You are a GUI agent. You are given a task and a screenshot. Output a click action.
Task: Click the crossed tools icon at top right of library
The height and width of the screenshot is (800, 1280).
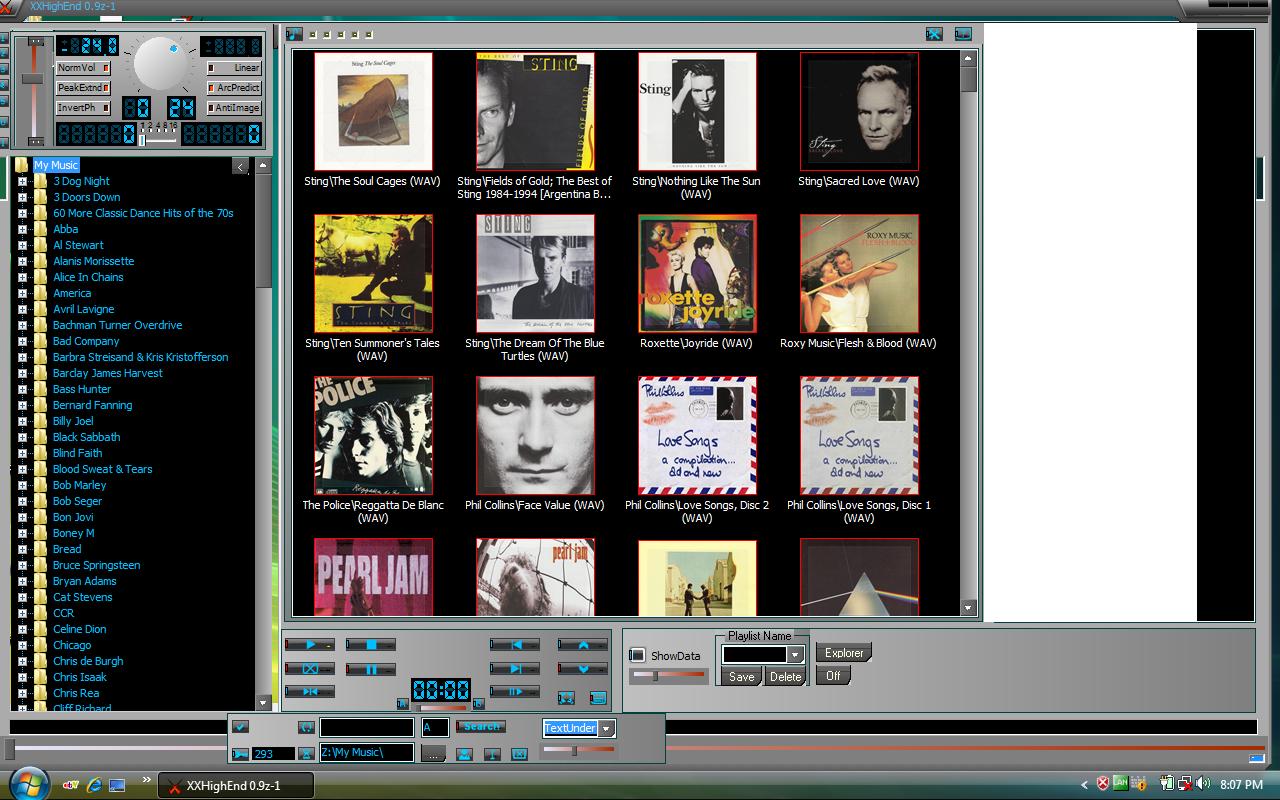tap(934, 34)
